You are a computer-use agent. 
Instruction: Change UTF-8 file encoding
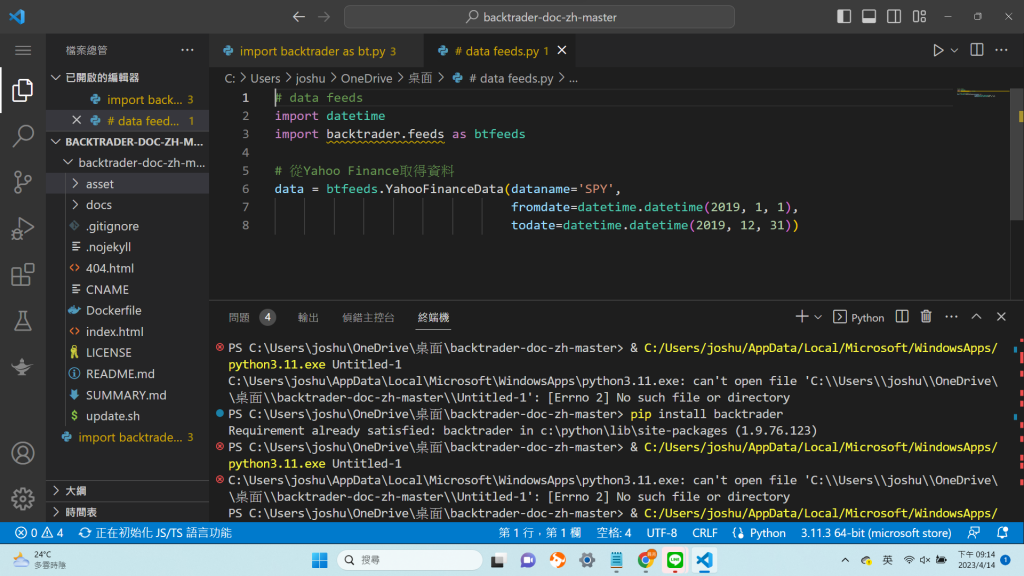point(662,533)
